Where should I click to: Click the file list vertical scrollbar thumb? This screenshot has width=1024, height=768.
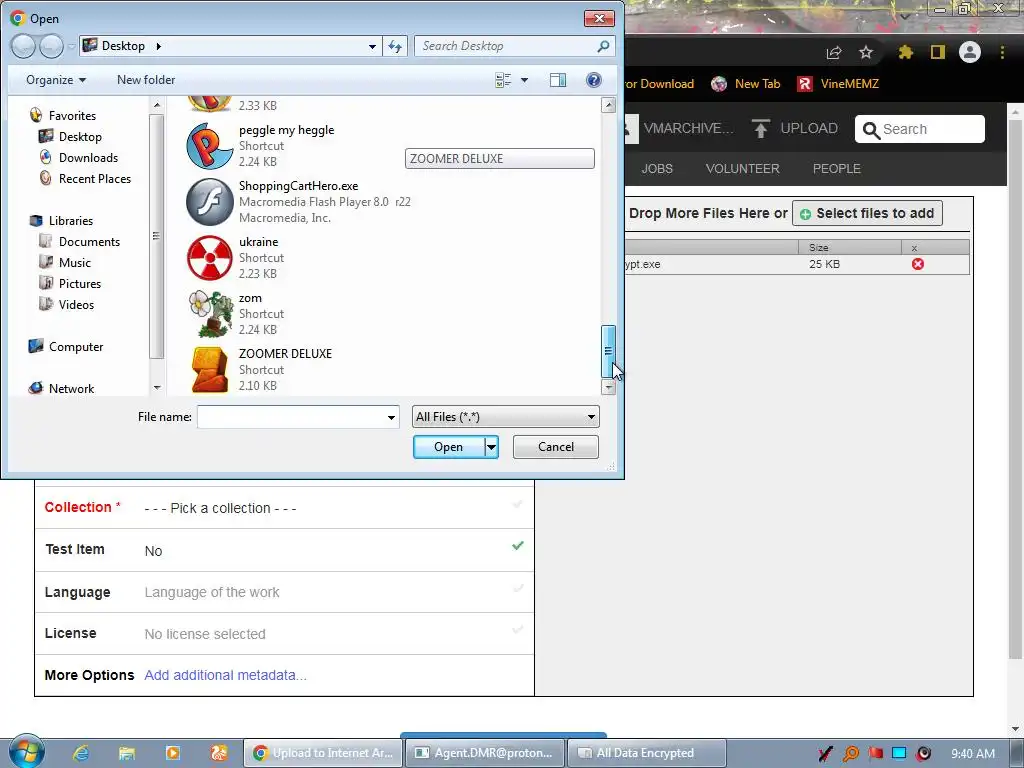coord(608,351)
